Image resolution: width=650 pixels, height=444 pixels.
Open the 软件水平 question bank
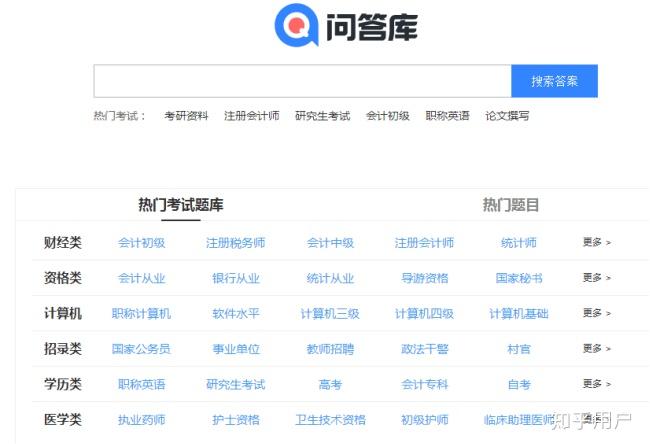tap(236, 313)
